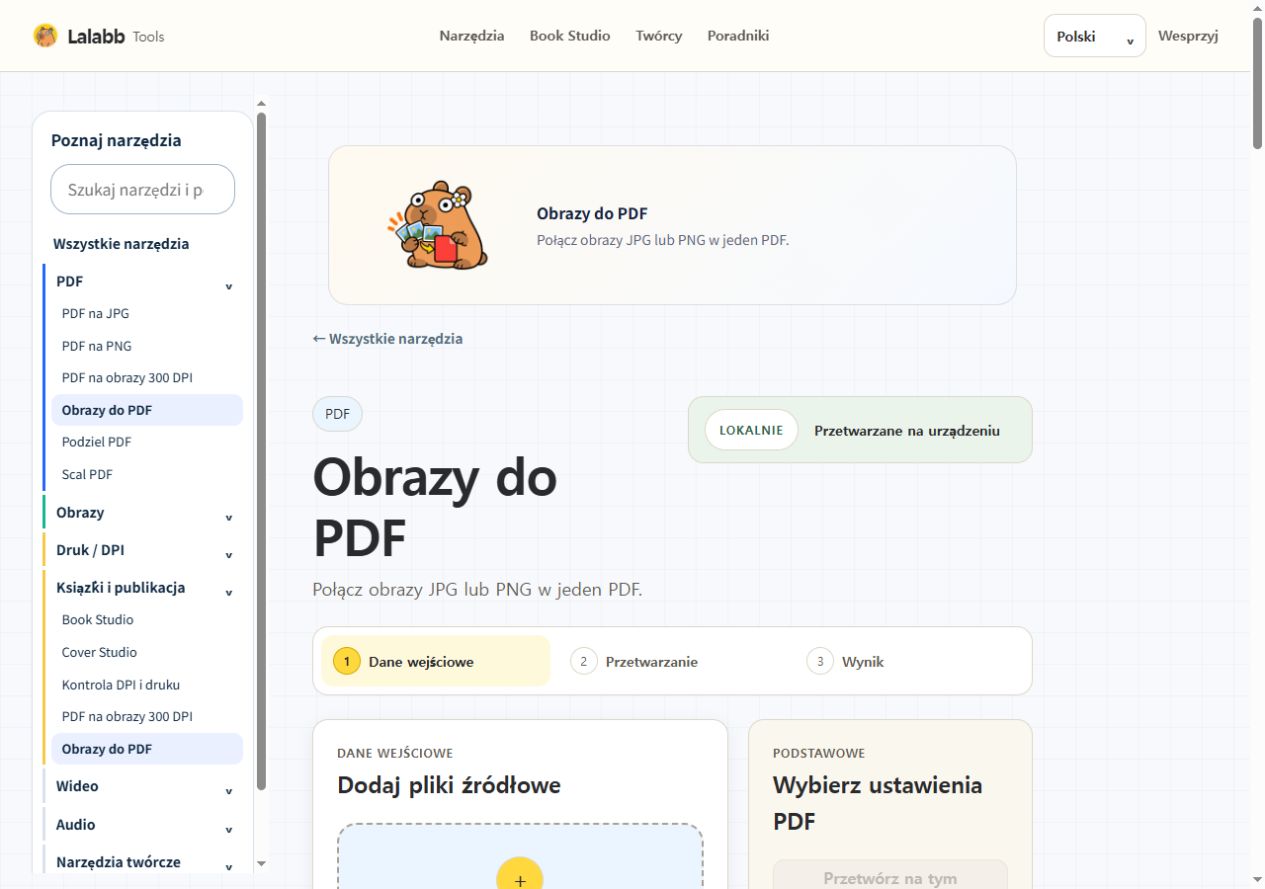Open PDF na obrazy 300 DPI under PDF
The width and height of the screenshot is (1265, 889).
127,378
